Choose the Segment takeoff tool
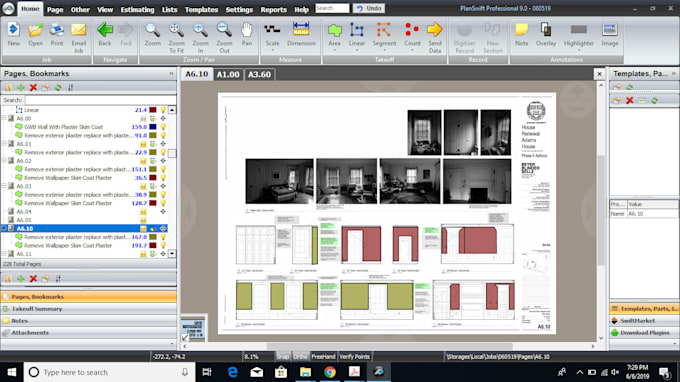 click(384, 35)
